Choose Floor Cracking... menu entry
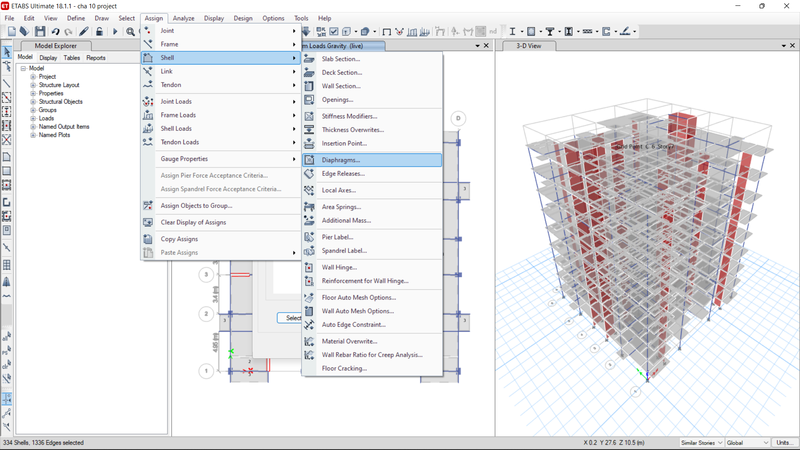 click(x=372, y=368)
